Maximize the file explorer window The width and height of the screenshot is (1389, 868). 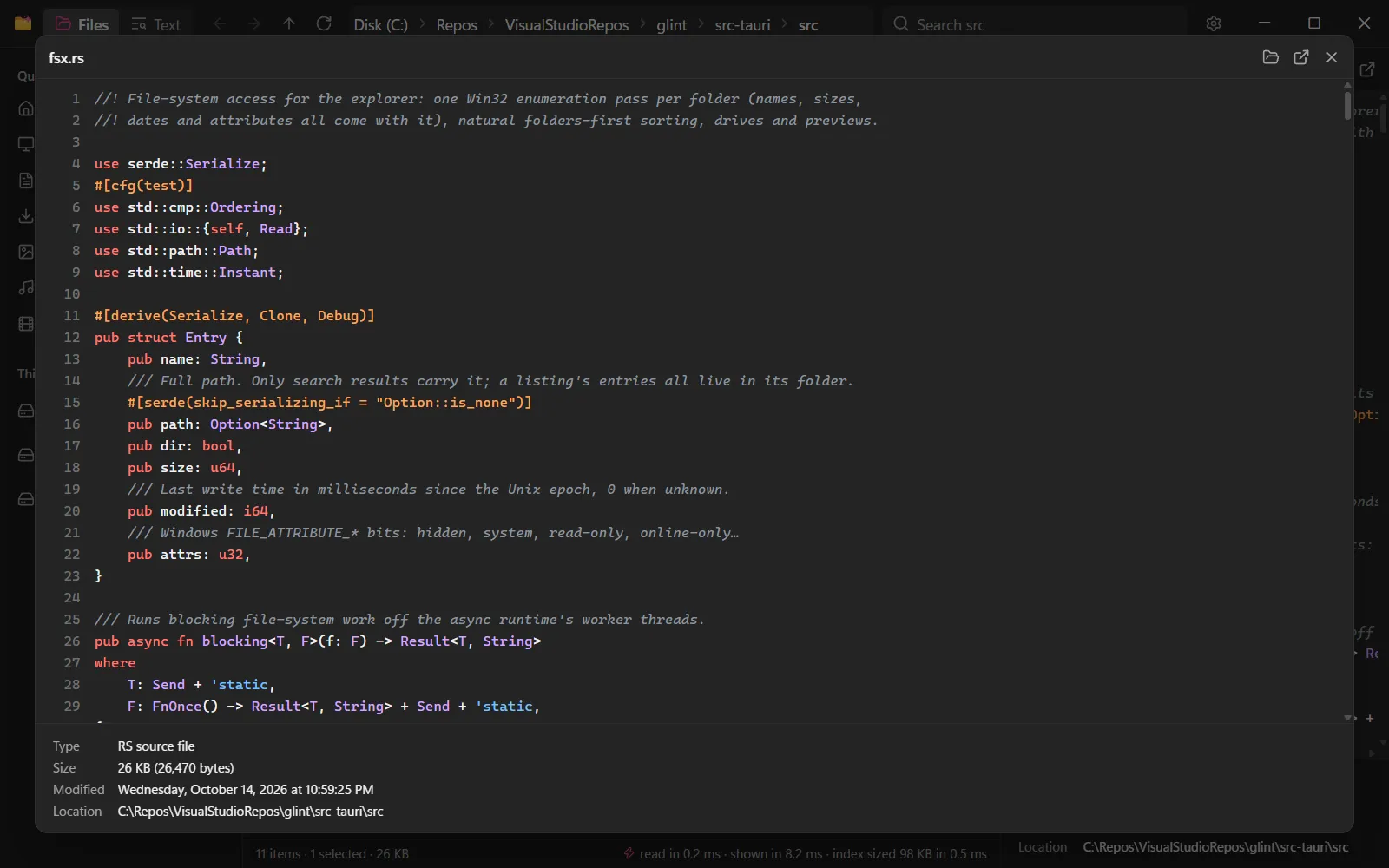click(1314, 23)
